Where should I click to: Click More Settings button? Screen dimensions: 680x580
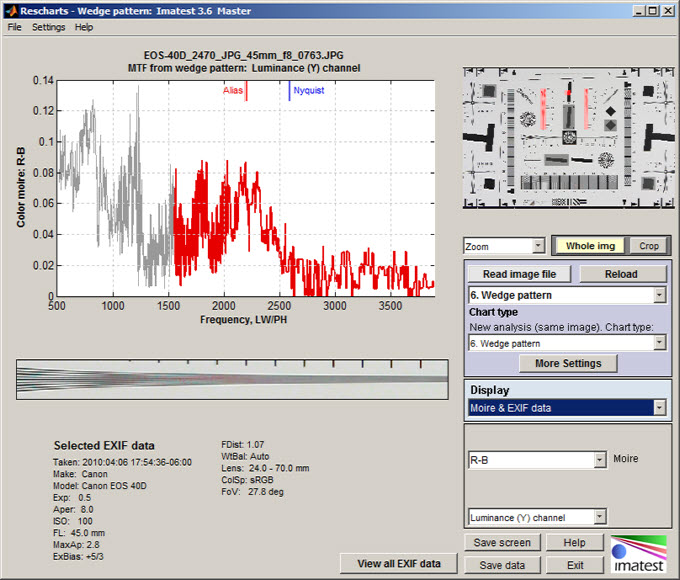568,363
